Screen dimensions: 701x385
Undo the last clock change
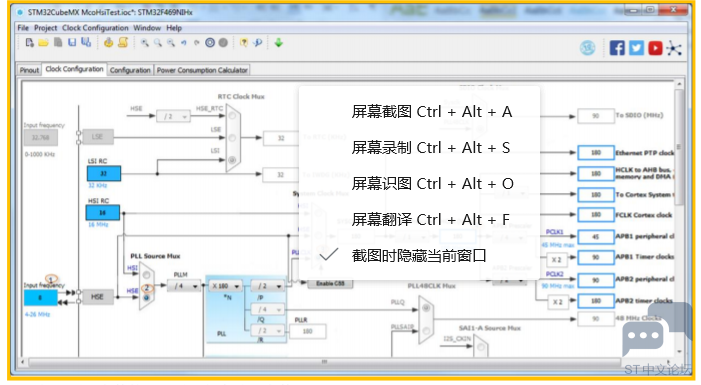click(184, 43)
